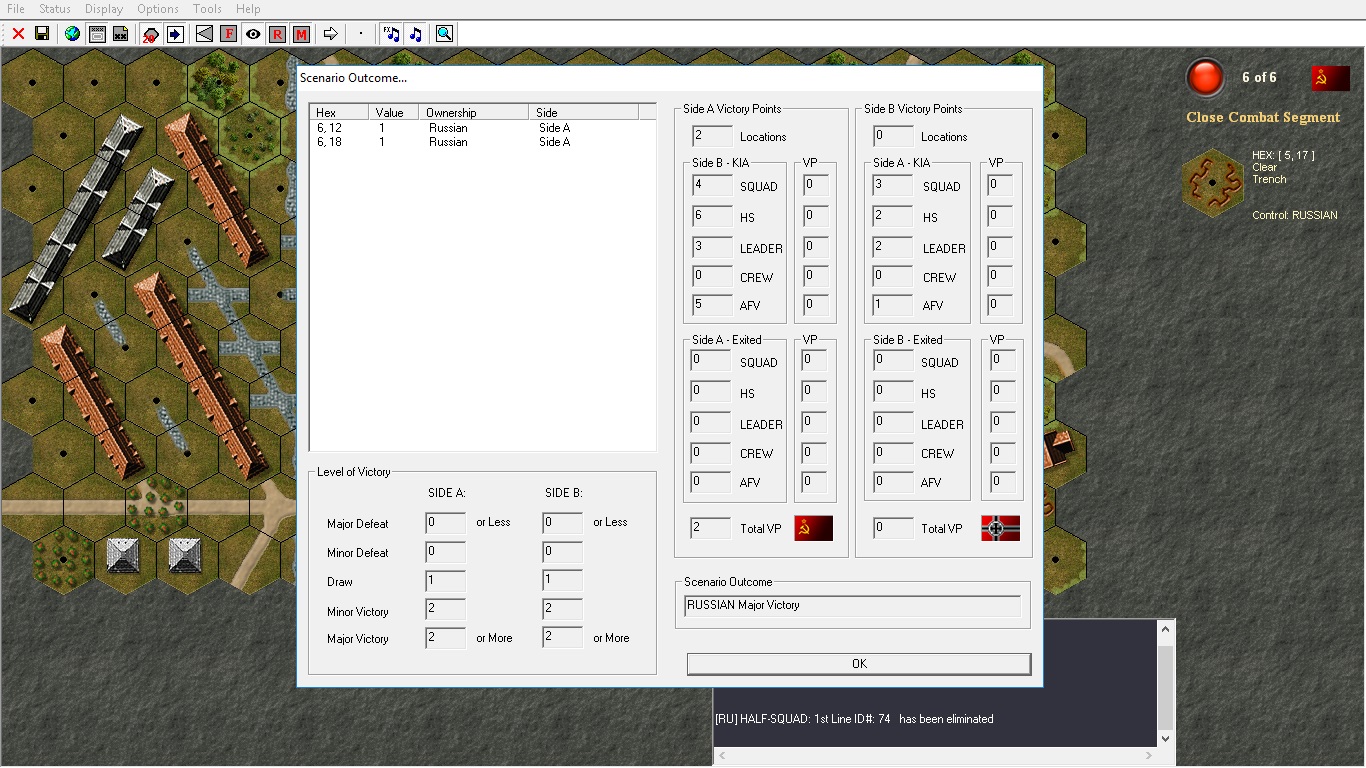Toggle the red R toolbar button
This screenshot has height=768, width=1366.
click(x=277, y=34)
